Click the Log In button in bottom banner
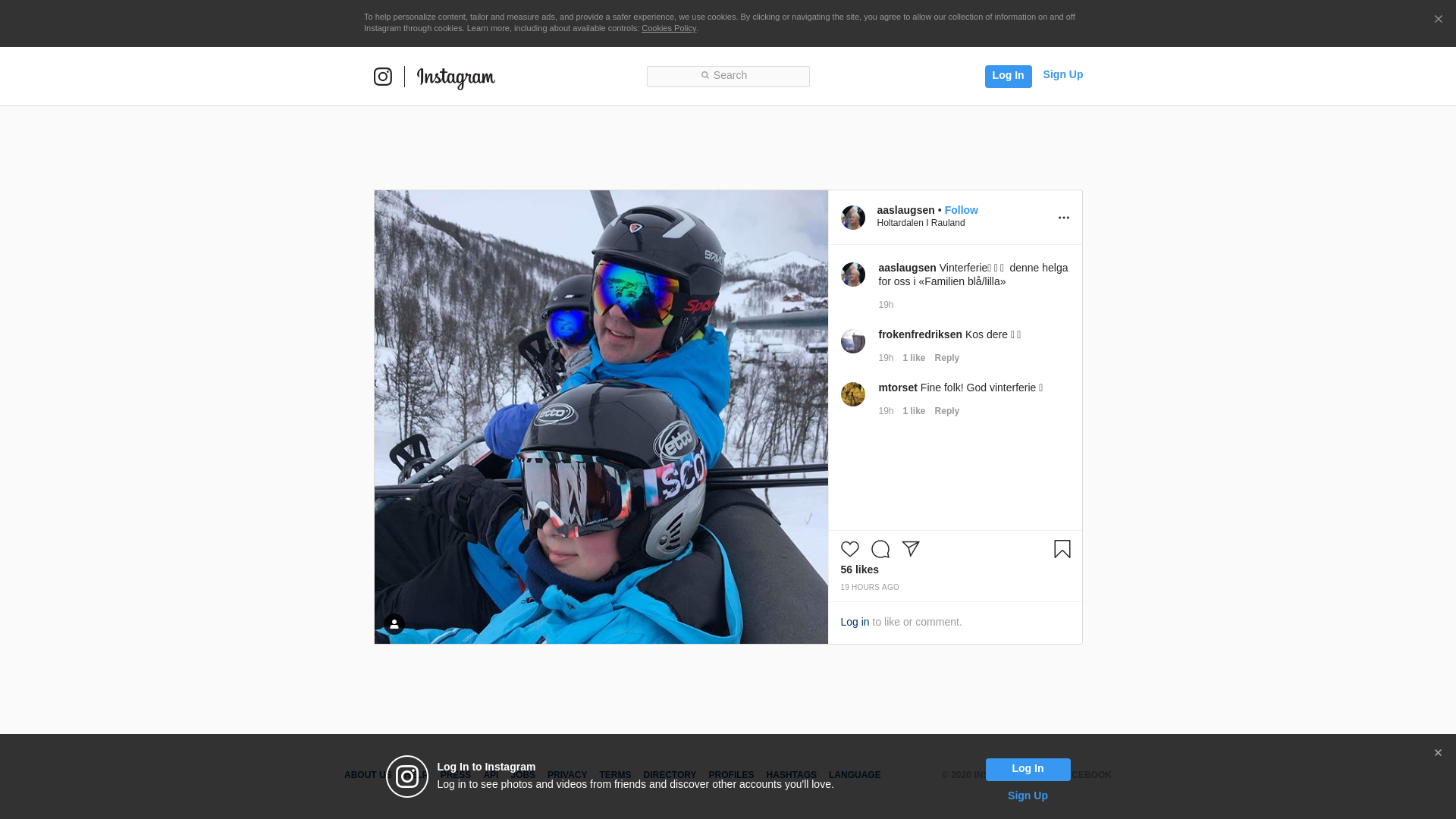Image resolution: width=1456 pixels, height=819 pixels. pyautogui.click(x=1028, y=769)
